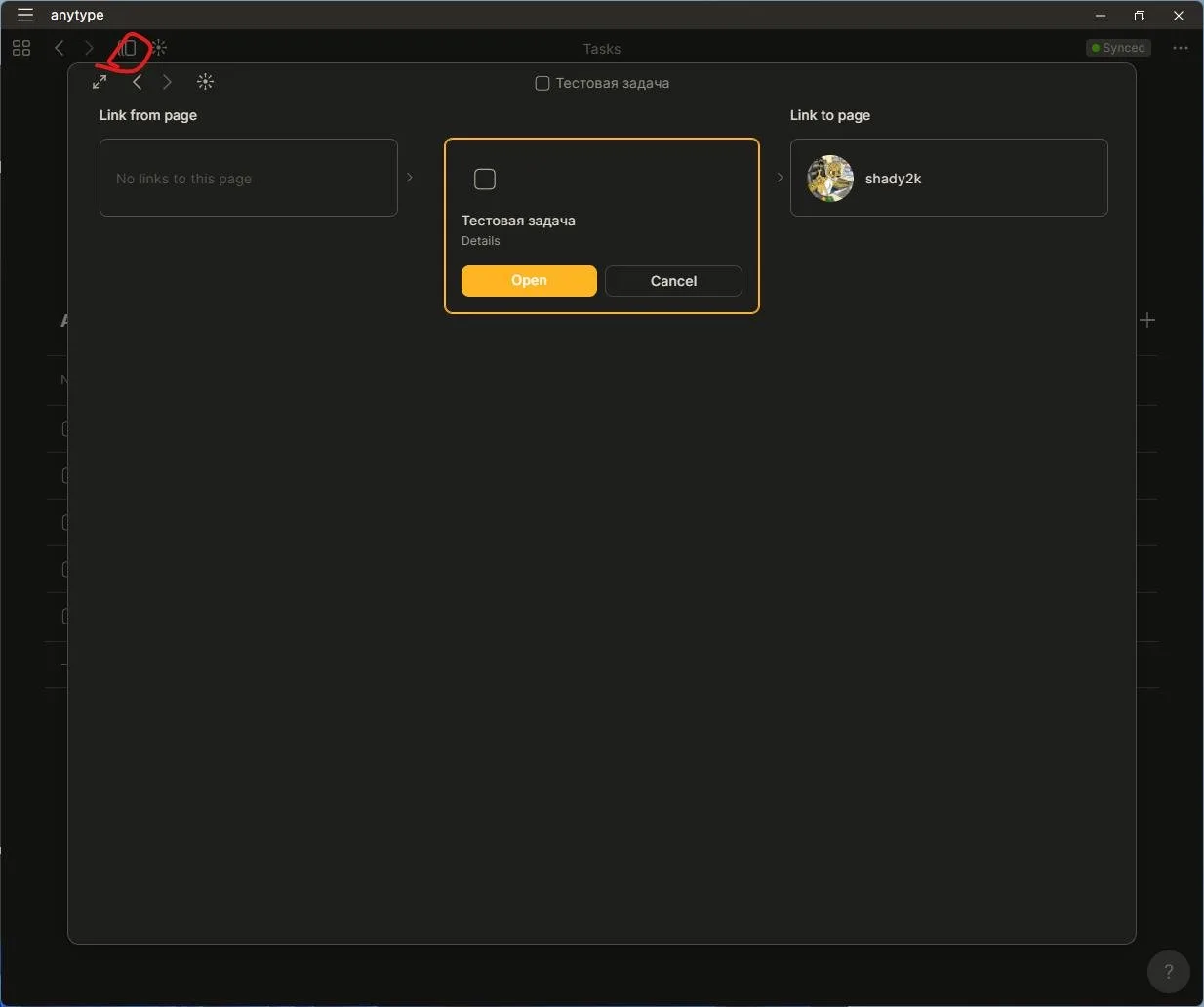
Task: Open graph view icon in main toolbar
Action: coord(159,48)
